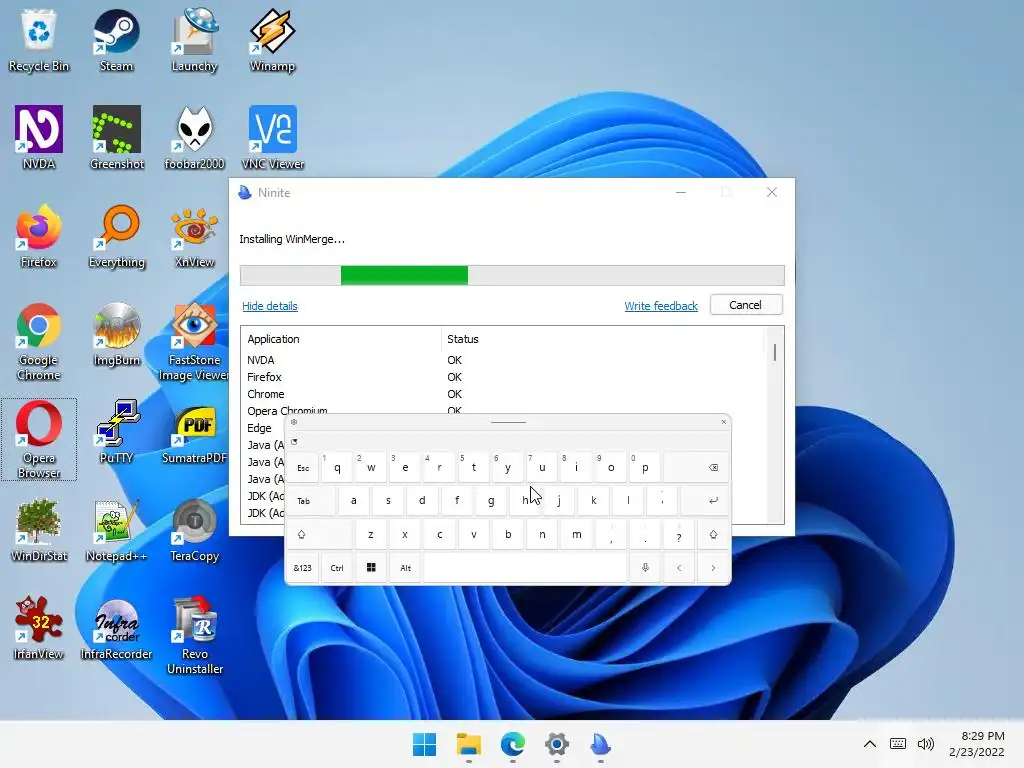The height and width of the screenshot is (768, 1024).
Task: Tap the Esc key on touch keyboard
Action: coord(303,468)
